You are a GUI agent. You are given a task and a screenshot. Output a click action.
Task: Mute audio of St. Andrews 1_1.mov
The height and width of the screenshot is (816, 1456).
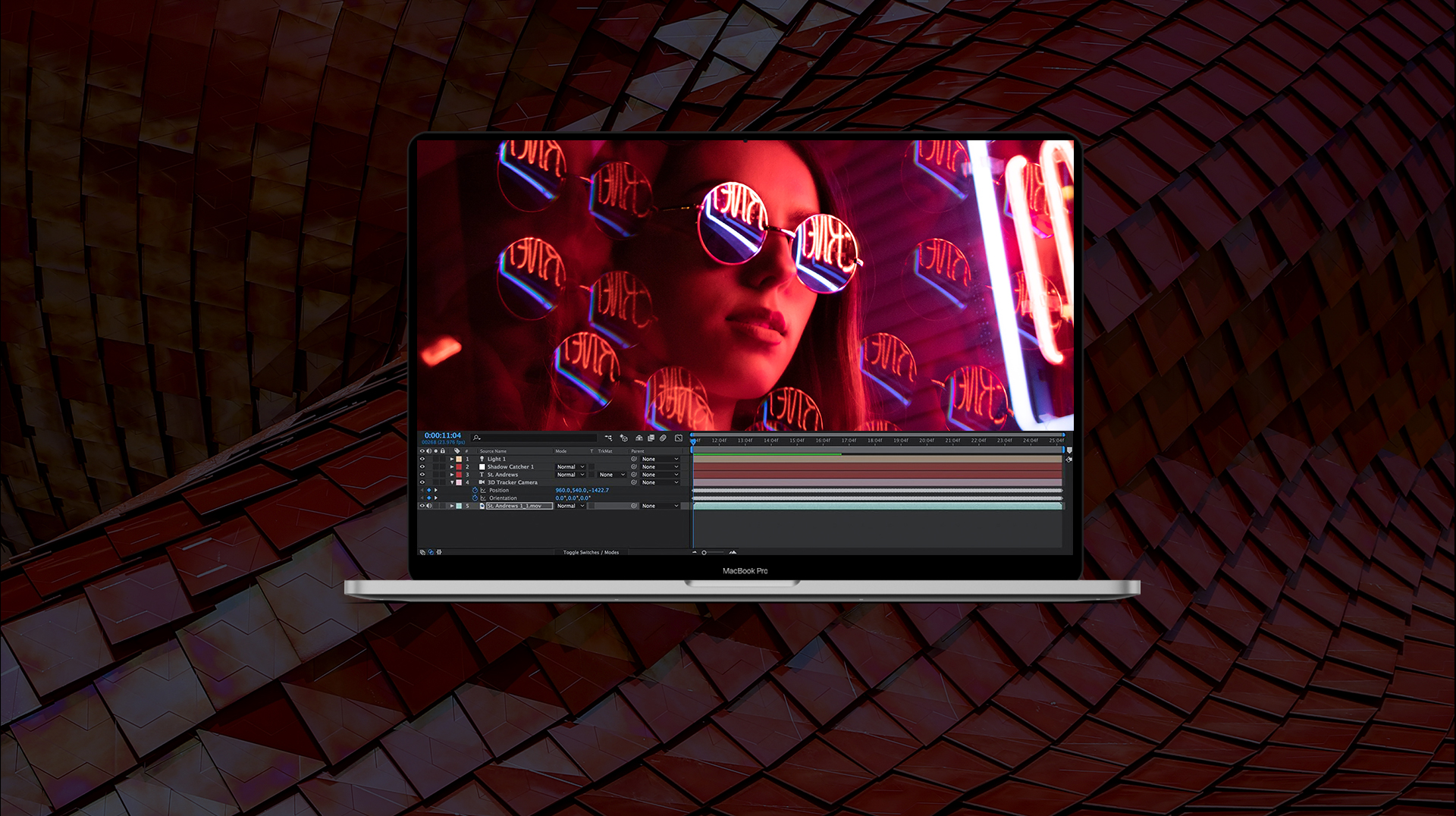pyautogui.click(x=429, y=506)
